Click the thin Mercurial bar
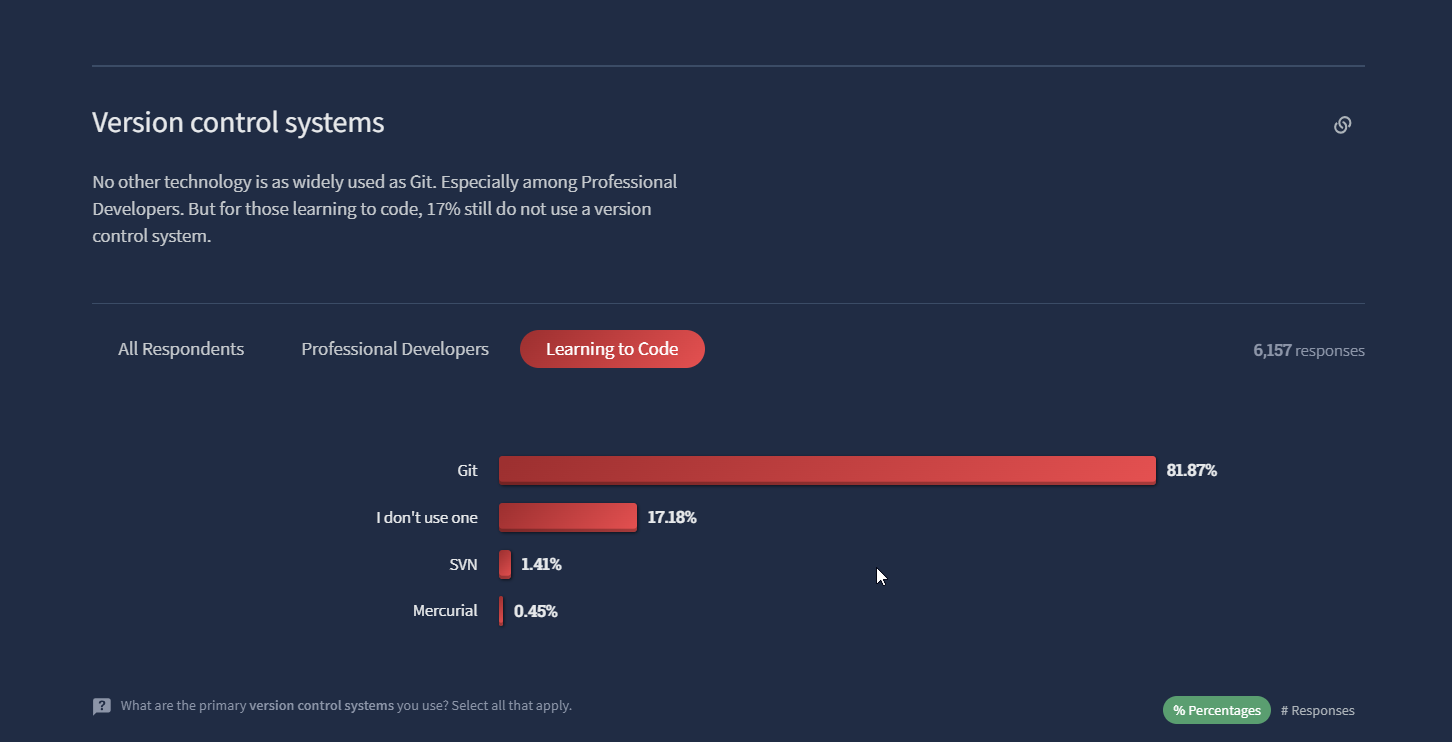This screenshot has width=1452, height=742. tap(501, 611)
